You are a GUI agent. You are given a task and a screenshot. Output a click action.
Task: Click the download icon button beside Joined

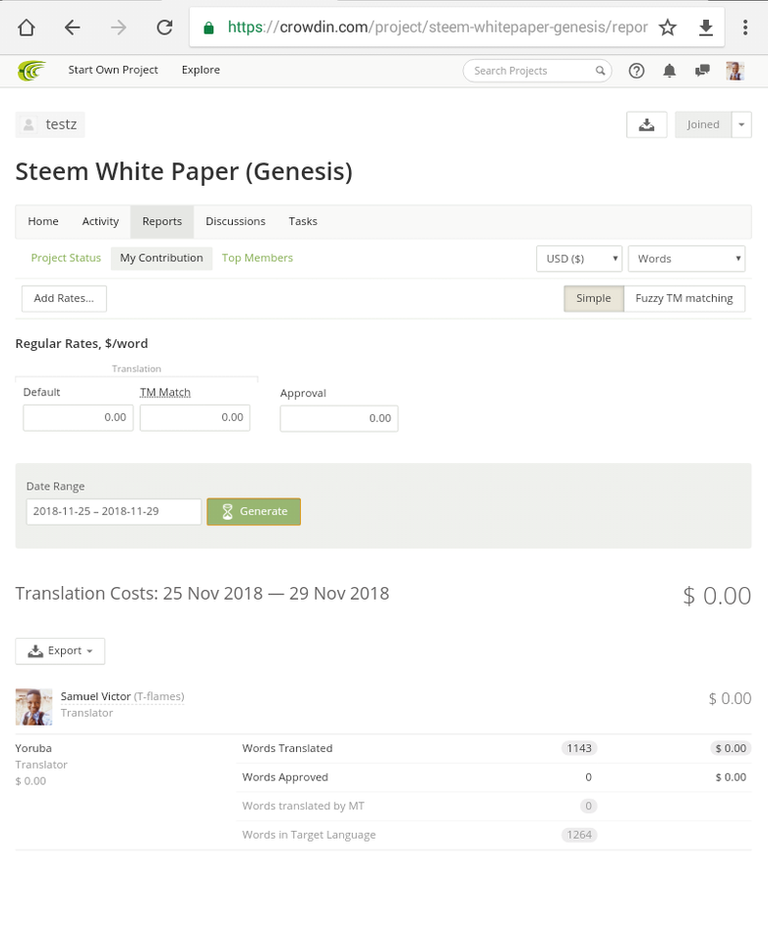(647, 125)
